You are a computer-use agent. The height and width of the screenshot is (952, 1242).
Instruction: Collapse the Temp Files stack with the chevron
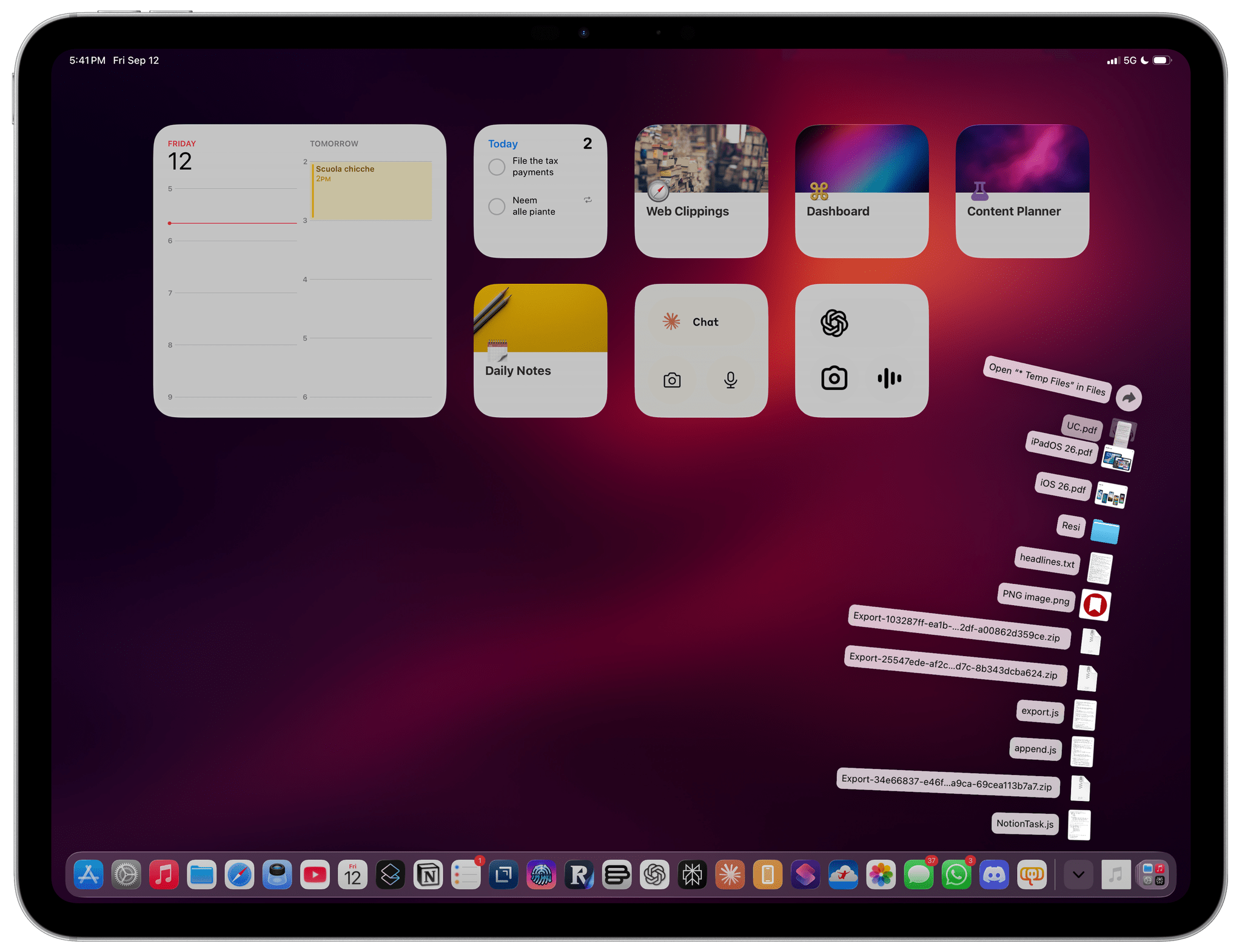pos(1078,875)
